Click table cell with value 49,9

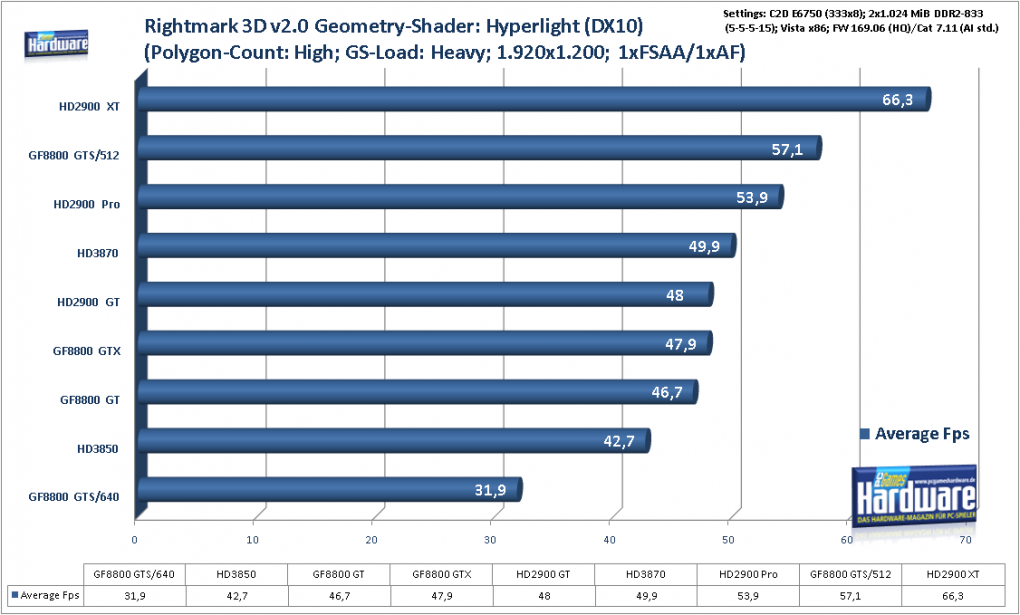tap(645, 595)
